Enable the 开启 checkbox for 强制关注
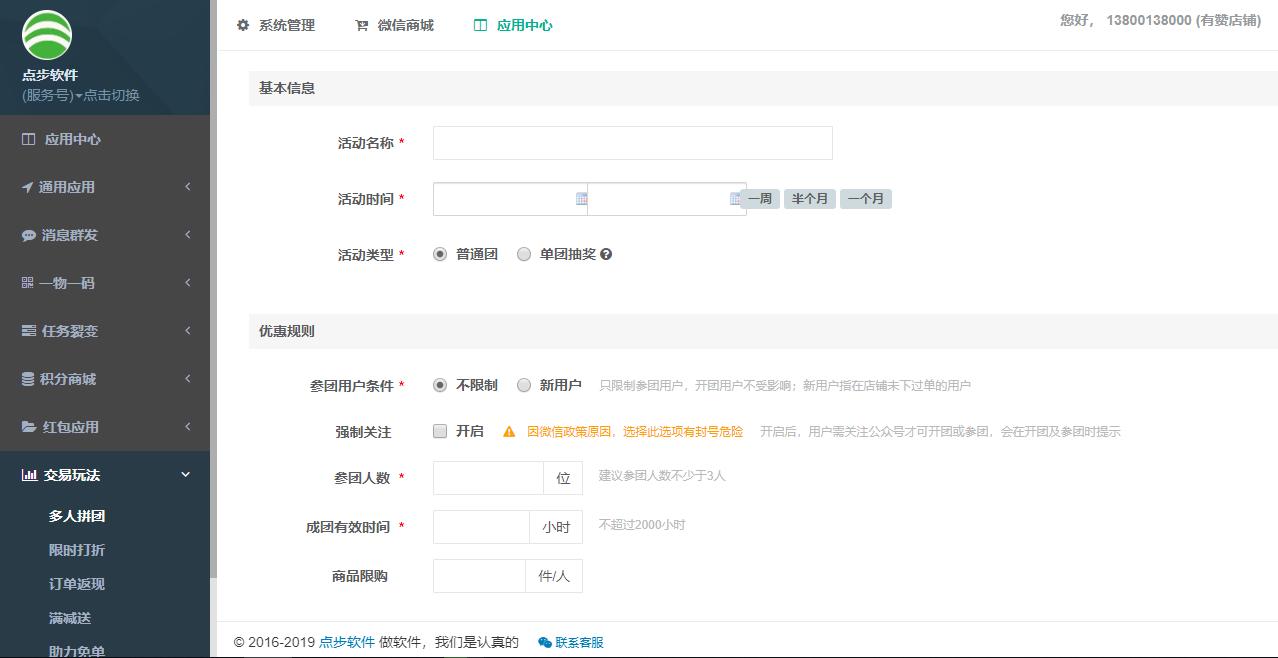The width and height of the screenshot is (1278, 658). point(438,431)
